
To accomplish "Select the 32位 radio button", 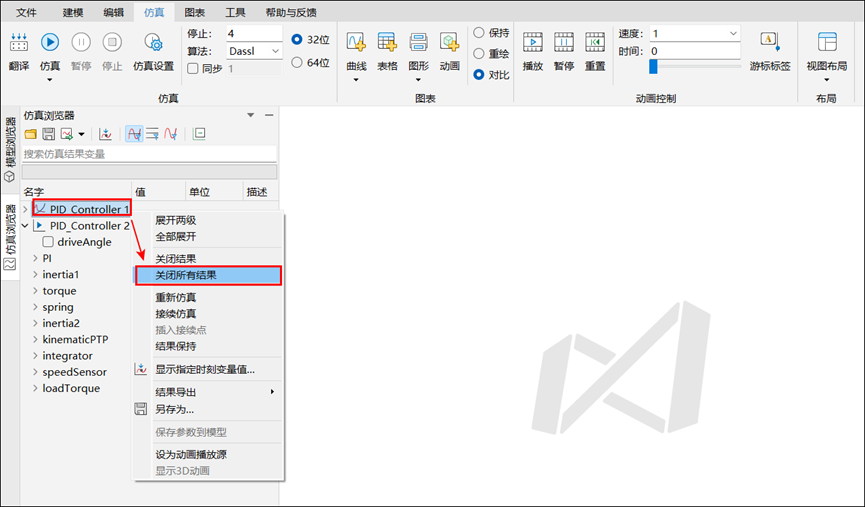I will coord(297,39).
